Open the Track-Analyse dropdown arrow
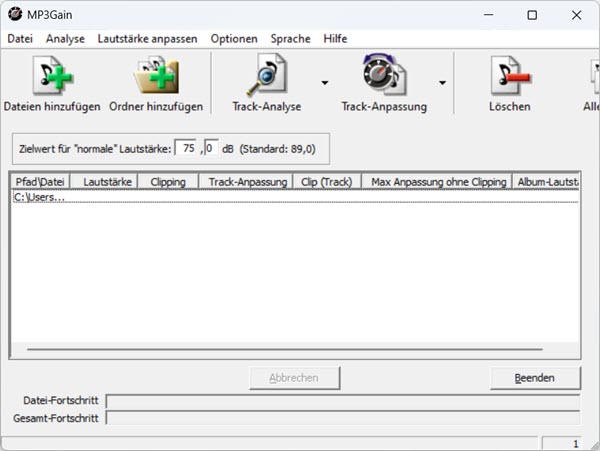Viewport: 600px width, 451px height. point(325,83)
